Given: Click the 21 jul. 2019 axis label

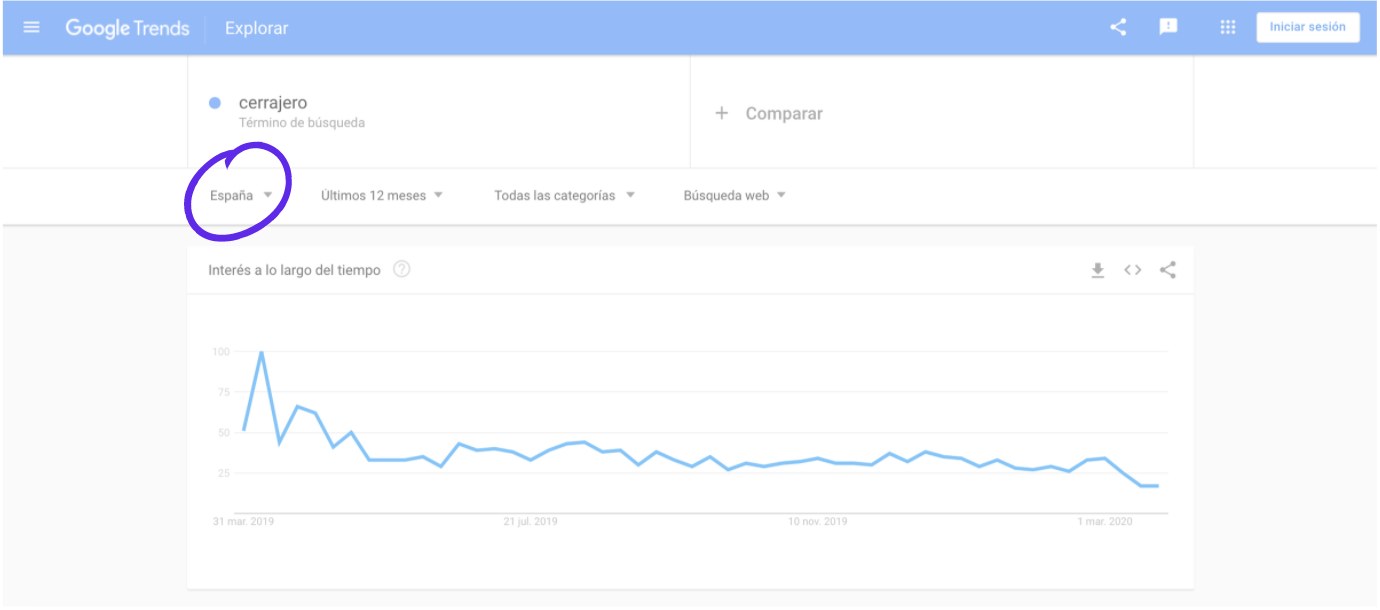Looking at the screenshot, I should point(530,522).
